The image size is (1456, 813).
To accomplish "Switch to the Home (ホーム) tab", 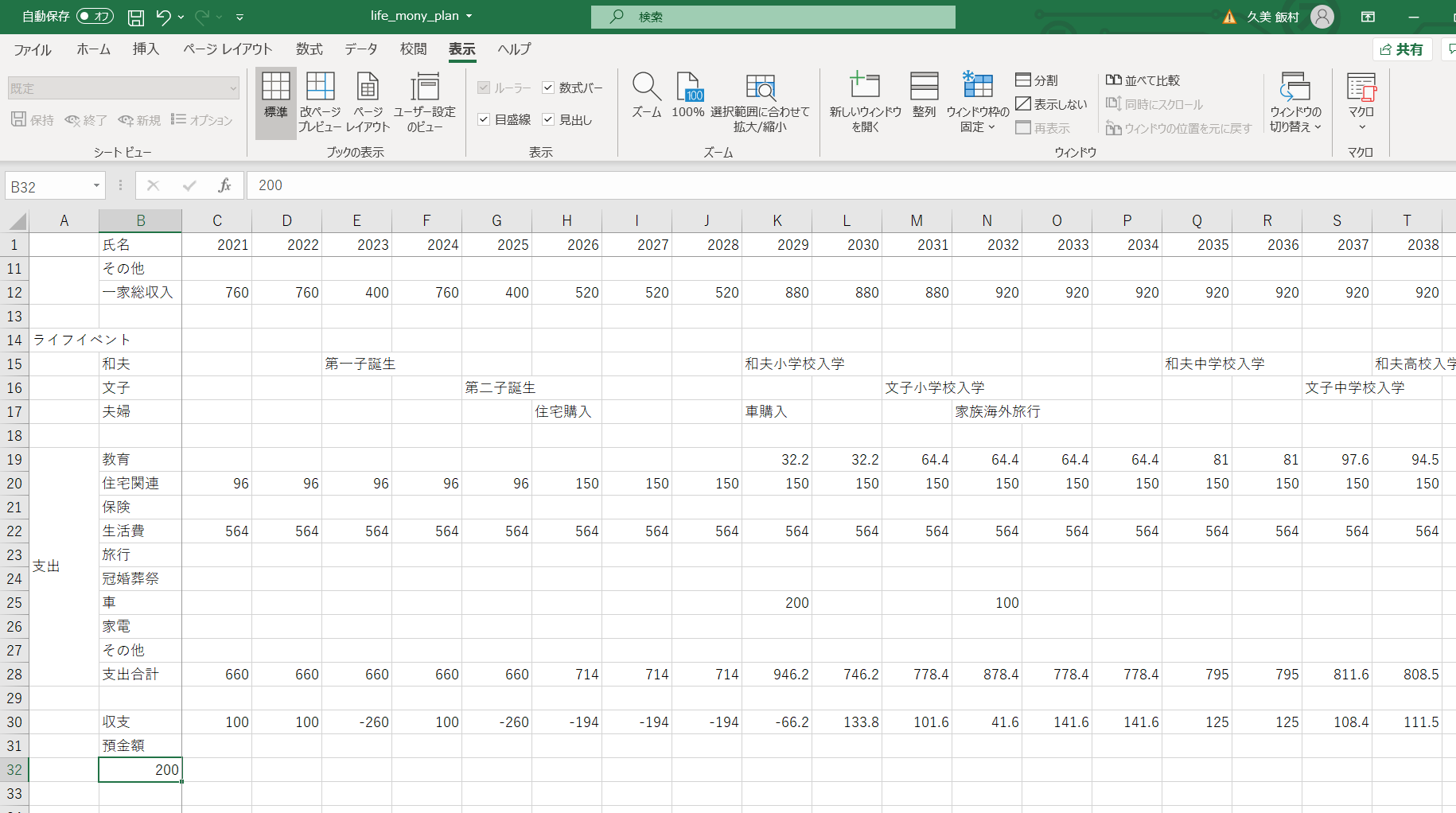I will coord(93,49).
